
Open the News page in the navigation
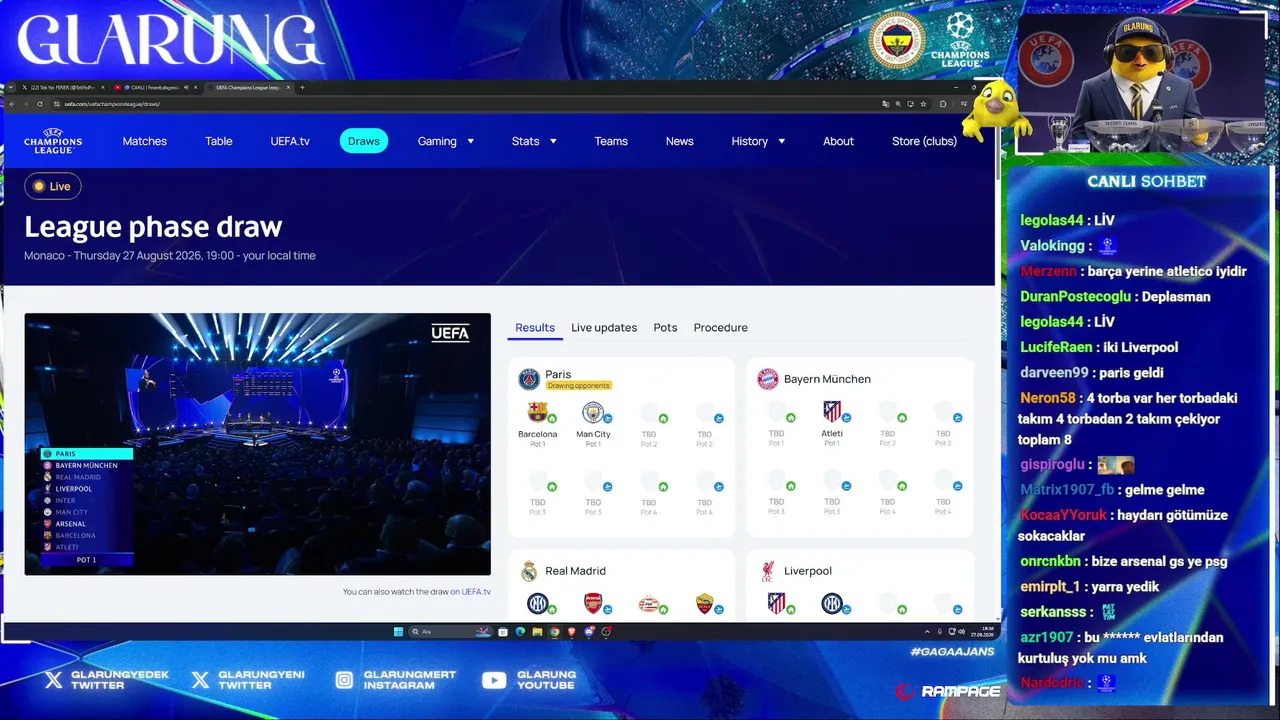[680, 141]
